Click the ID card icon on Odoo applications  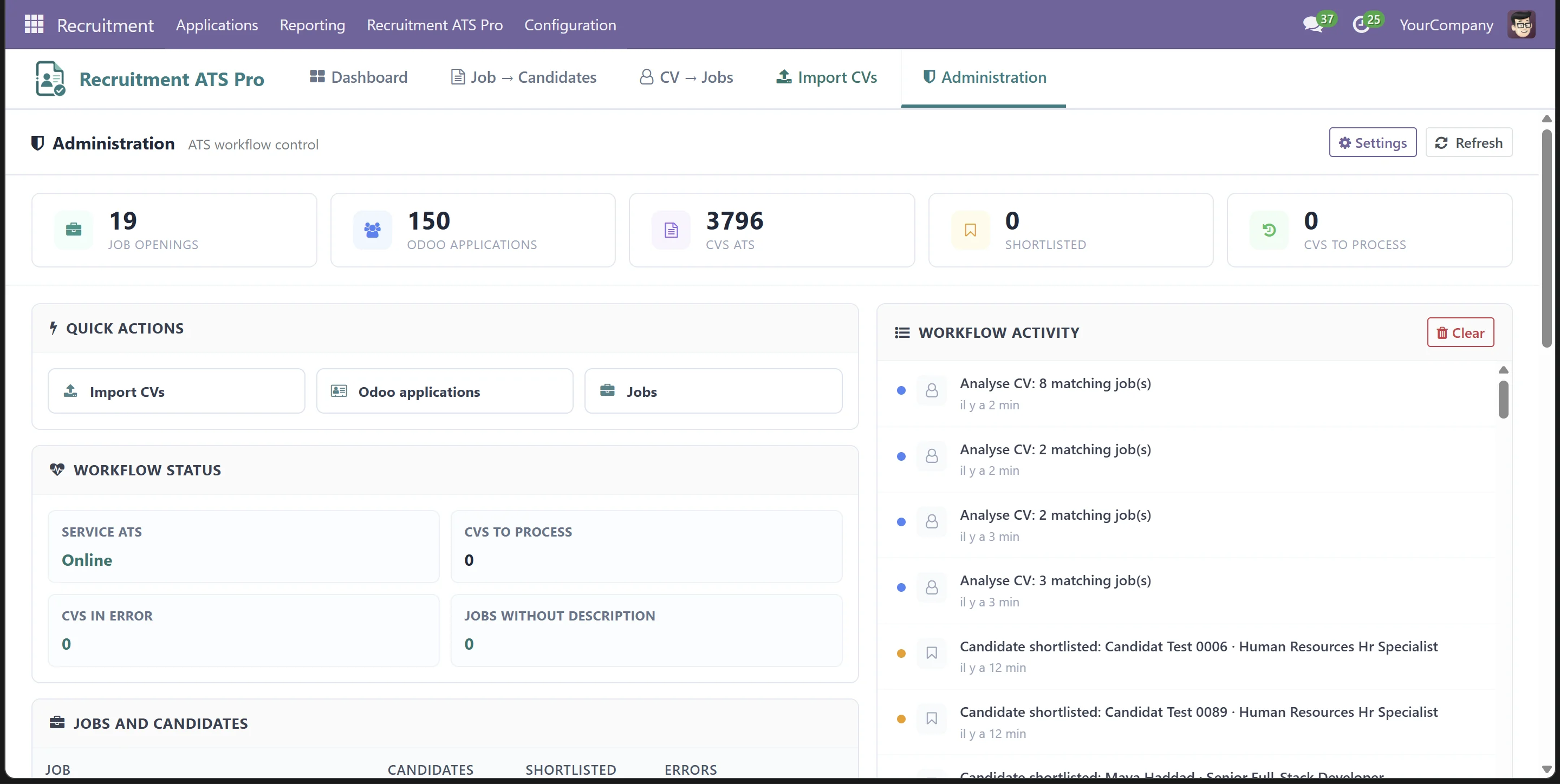(x=339, y=391)
